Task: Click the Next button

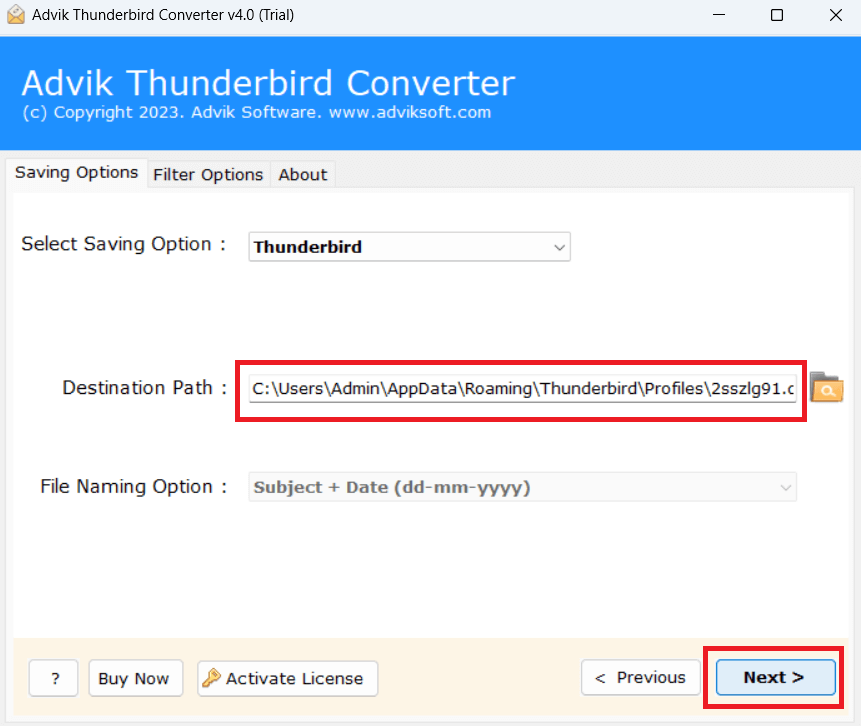Action: (775, 678)
